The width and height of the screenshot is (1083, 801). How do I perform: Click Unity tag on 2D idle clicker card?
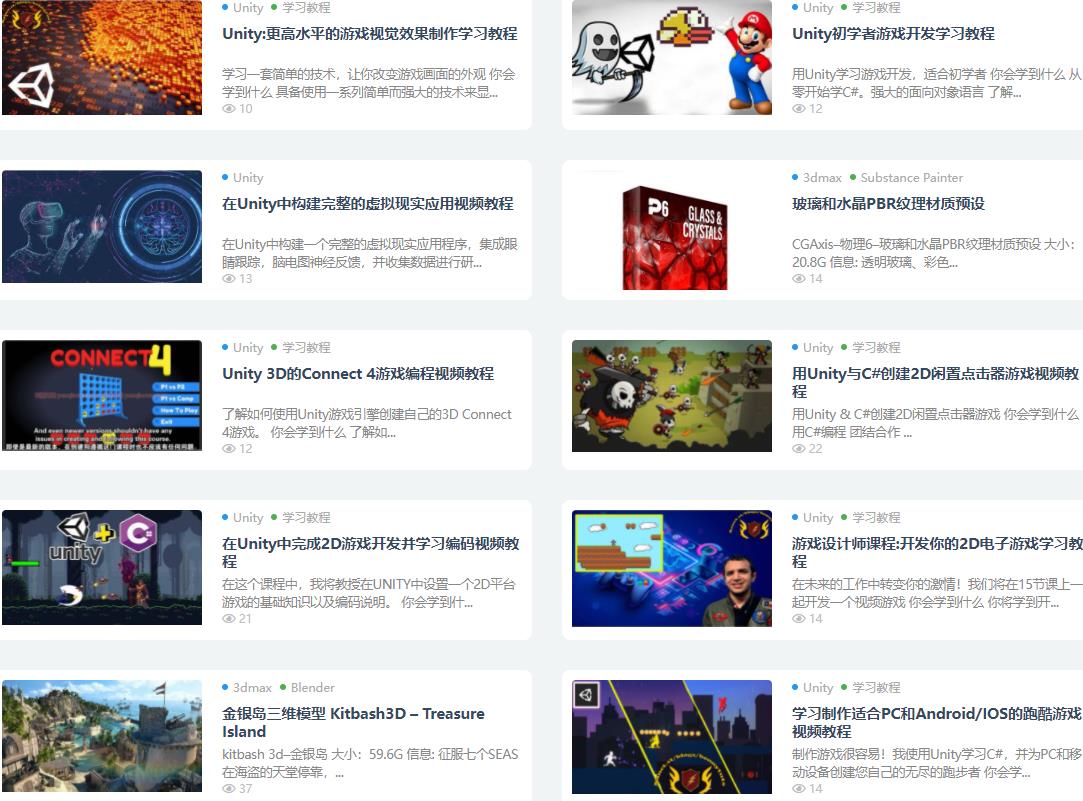(818, 347)
